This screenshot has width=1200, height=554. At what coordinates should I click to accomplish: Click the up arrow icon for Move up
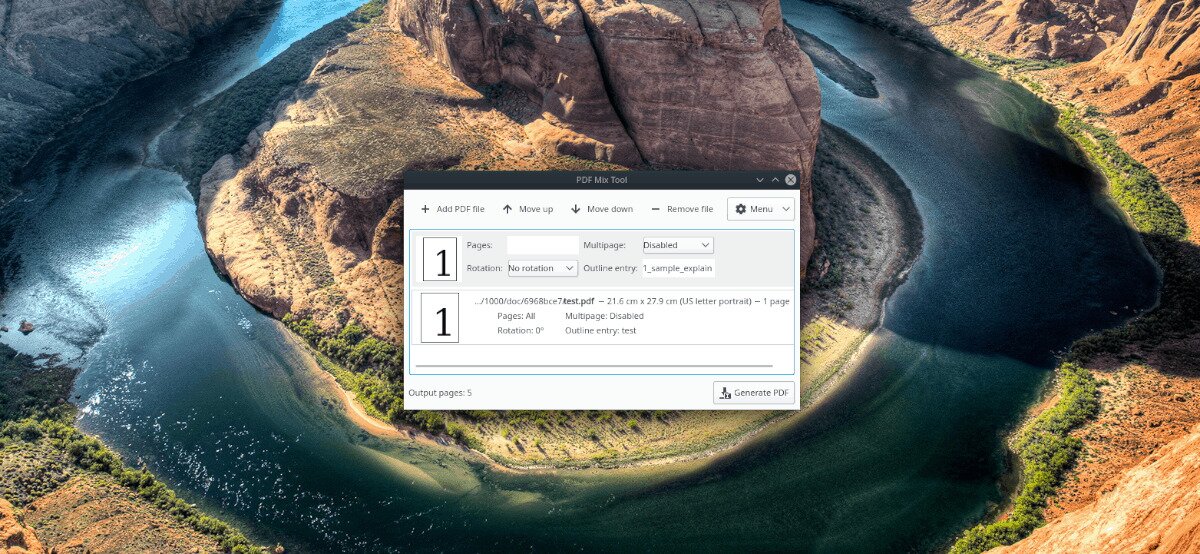507,209
